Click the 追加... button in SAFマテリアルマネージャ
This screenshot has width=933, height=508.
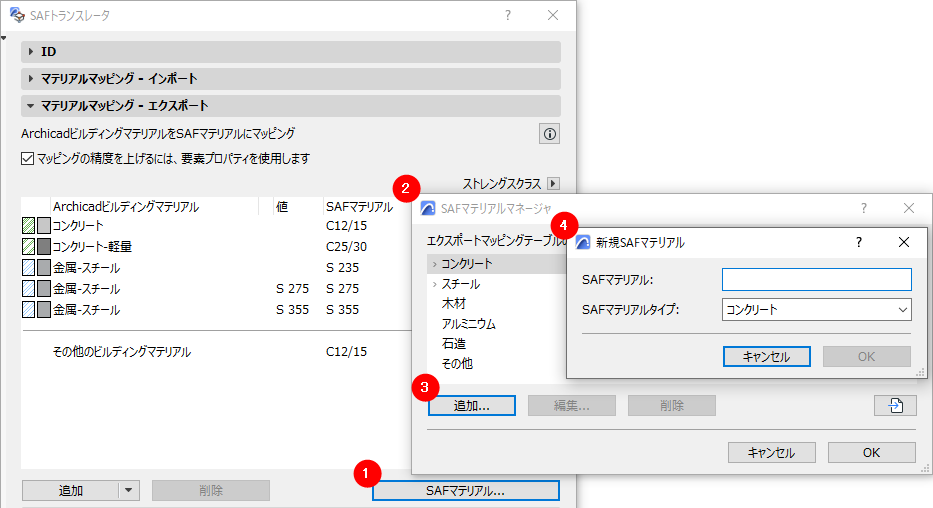pos(471,406)
